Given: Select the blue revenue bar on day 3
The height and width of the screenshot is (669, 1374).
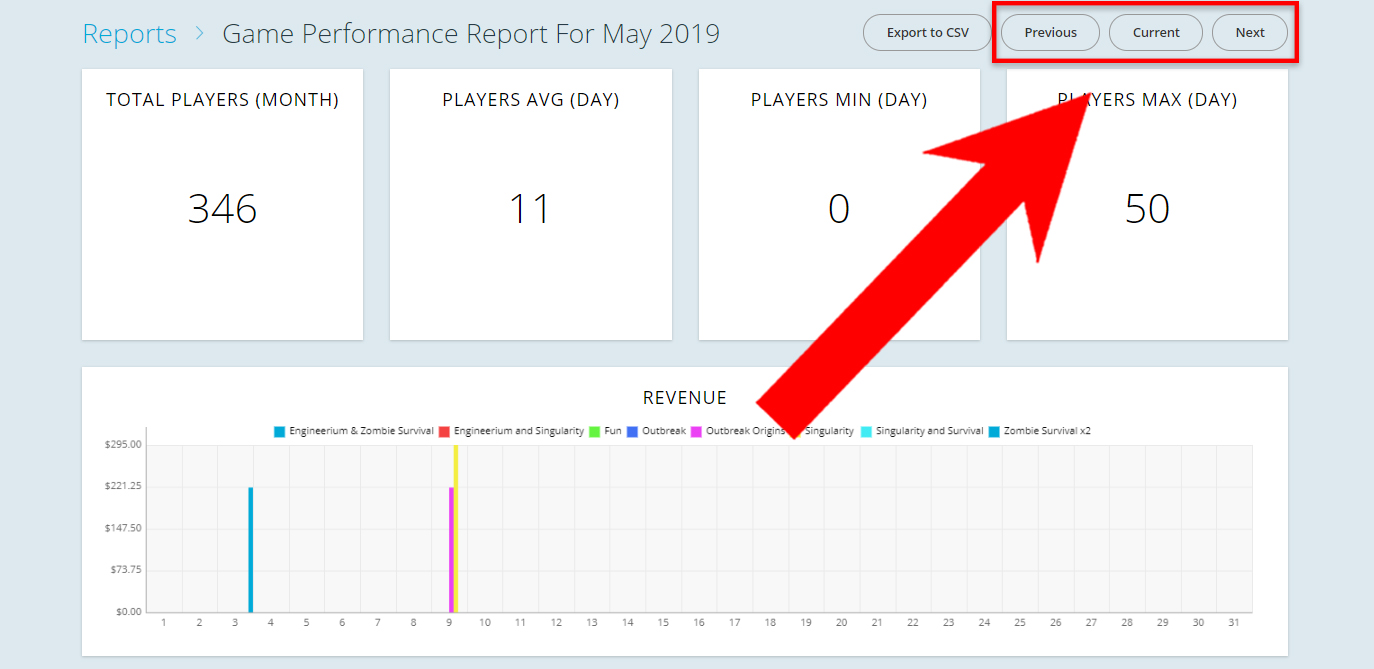Looking at the screenshot, I should click(251, 549).
